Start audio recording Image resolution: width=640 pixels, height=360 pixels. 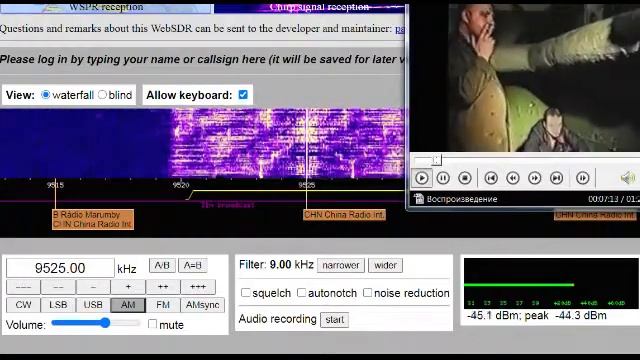point(335,320)
